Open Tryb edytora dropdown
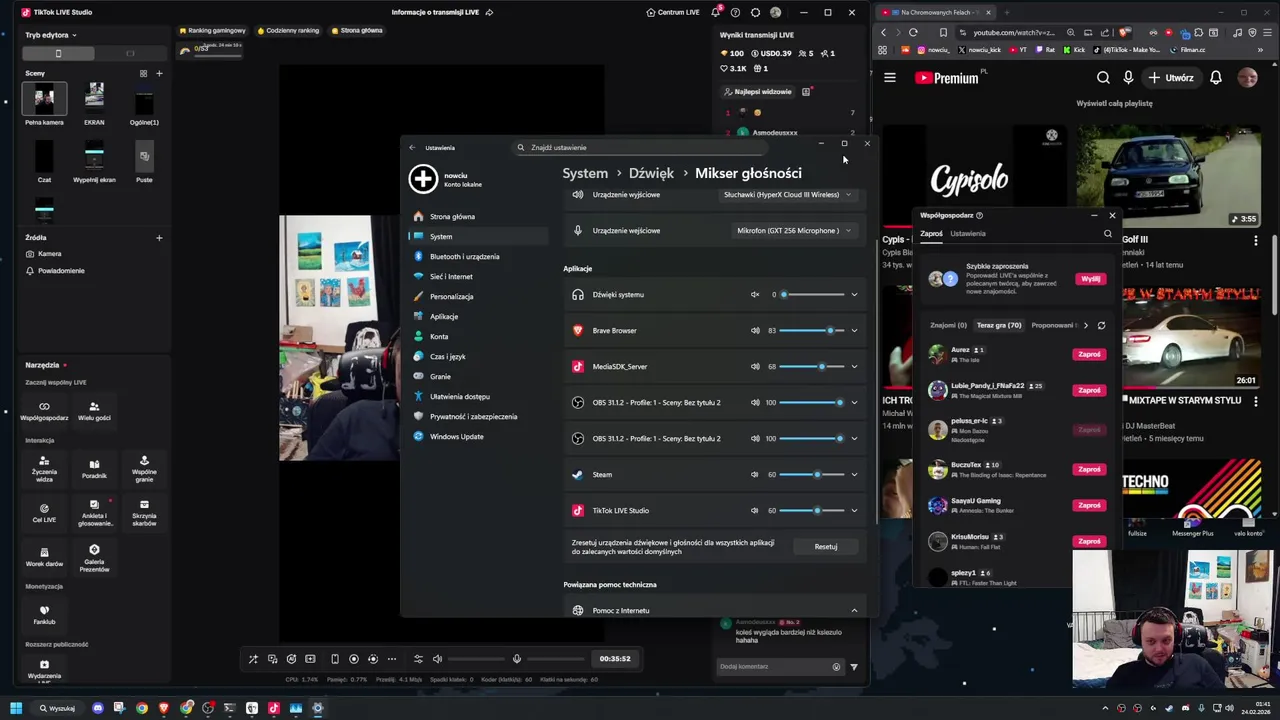1280x720 pixels. pyautogui.click(x=51, y=35)
